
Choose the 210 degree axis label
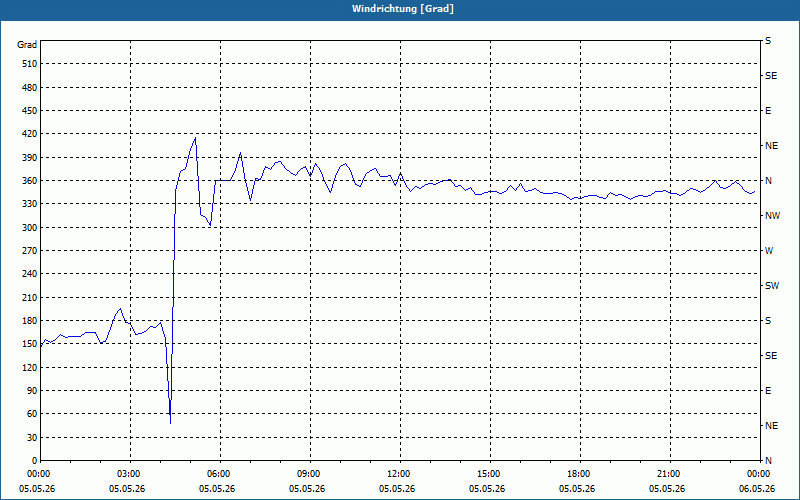pos(30,297)
